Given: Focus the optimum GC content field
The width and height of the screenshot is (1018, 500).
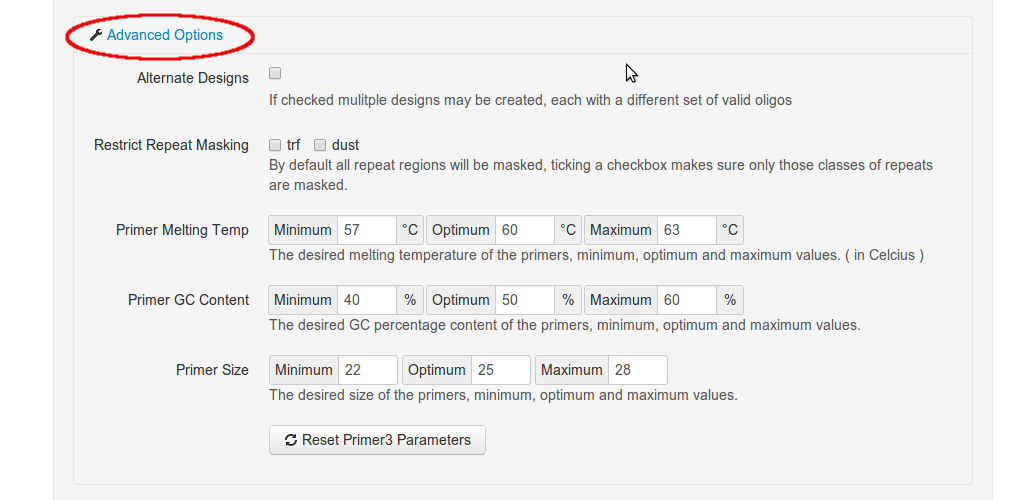Looking at the screenshot, I should pyautogui.click(x=524, y=300).
